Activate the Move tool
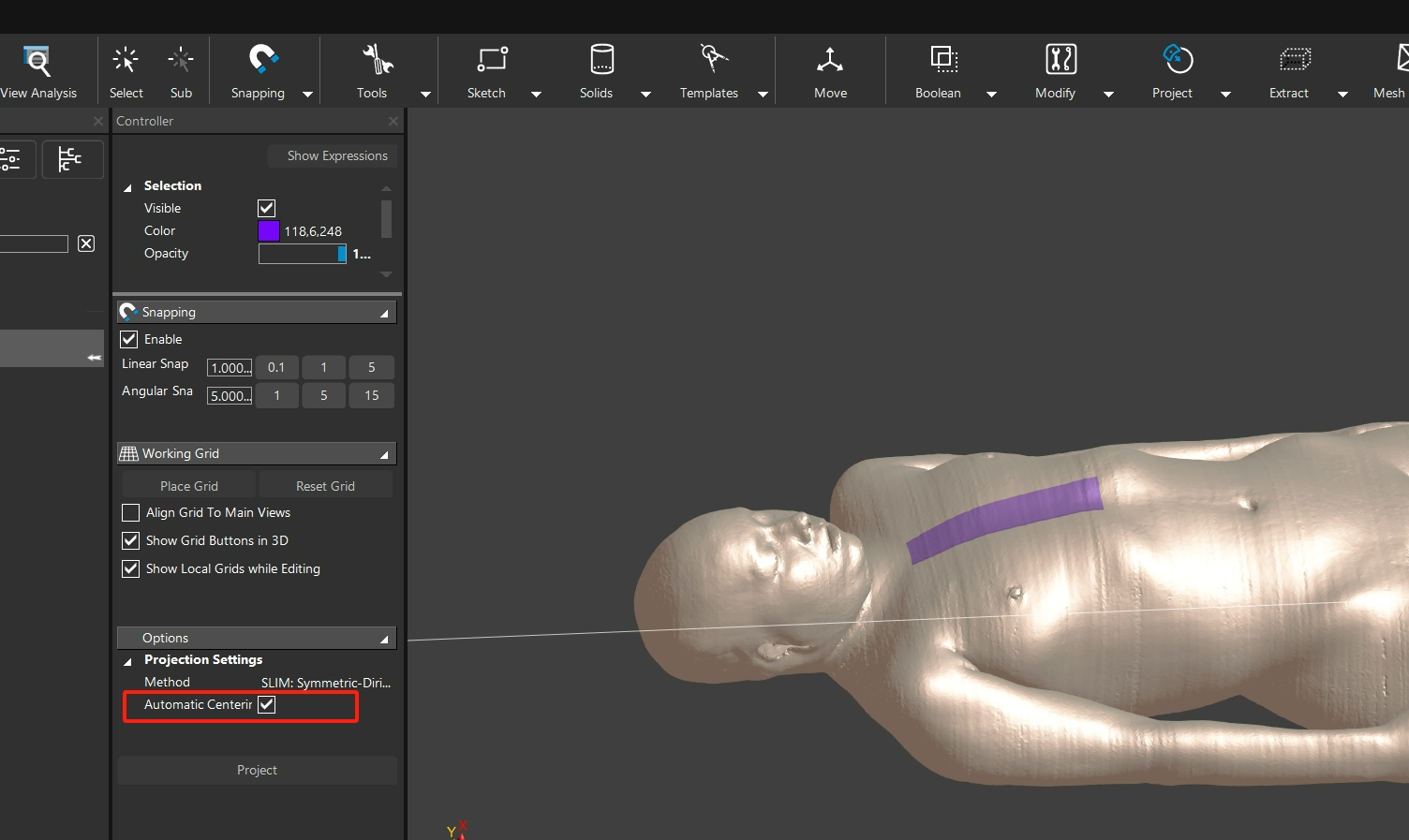This screenshot has width=1409, height=840. [x=829, y=61]
